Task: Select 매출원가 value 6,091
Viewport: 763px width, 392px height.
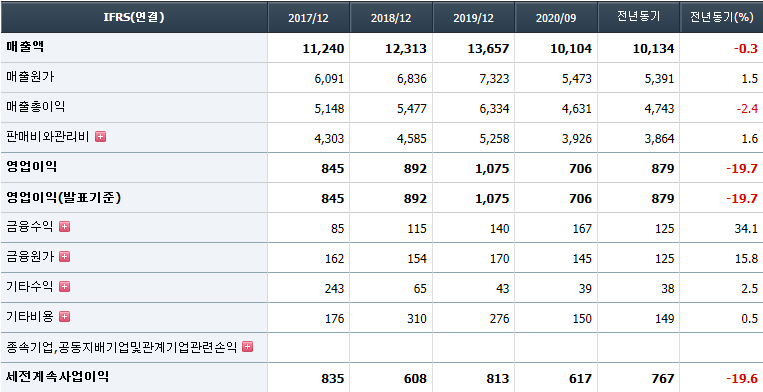Action: tap(329, 78)
